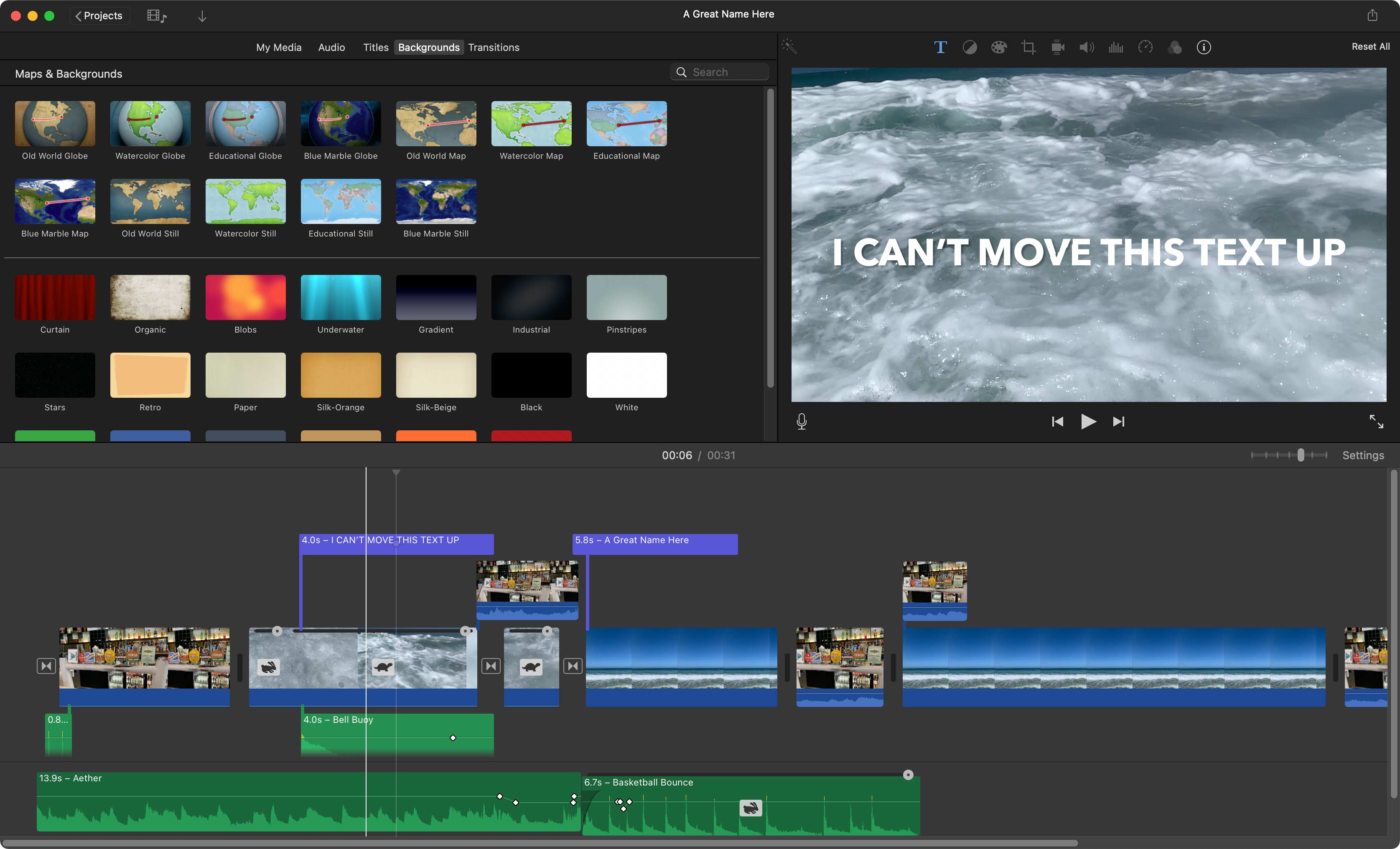Click the voiceover microphone icon
The height and width of the screenshot is (849, 1400).
click(x=802, y=422)
